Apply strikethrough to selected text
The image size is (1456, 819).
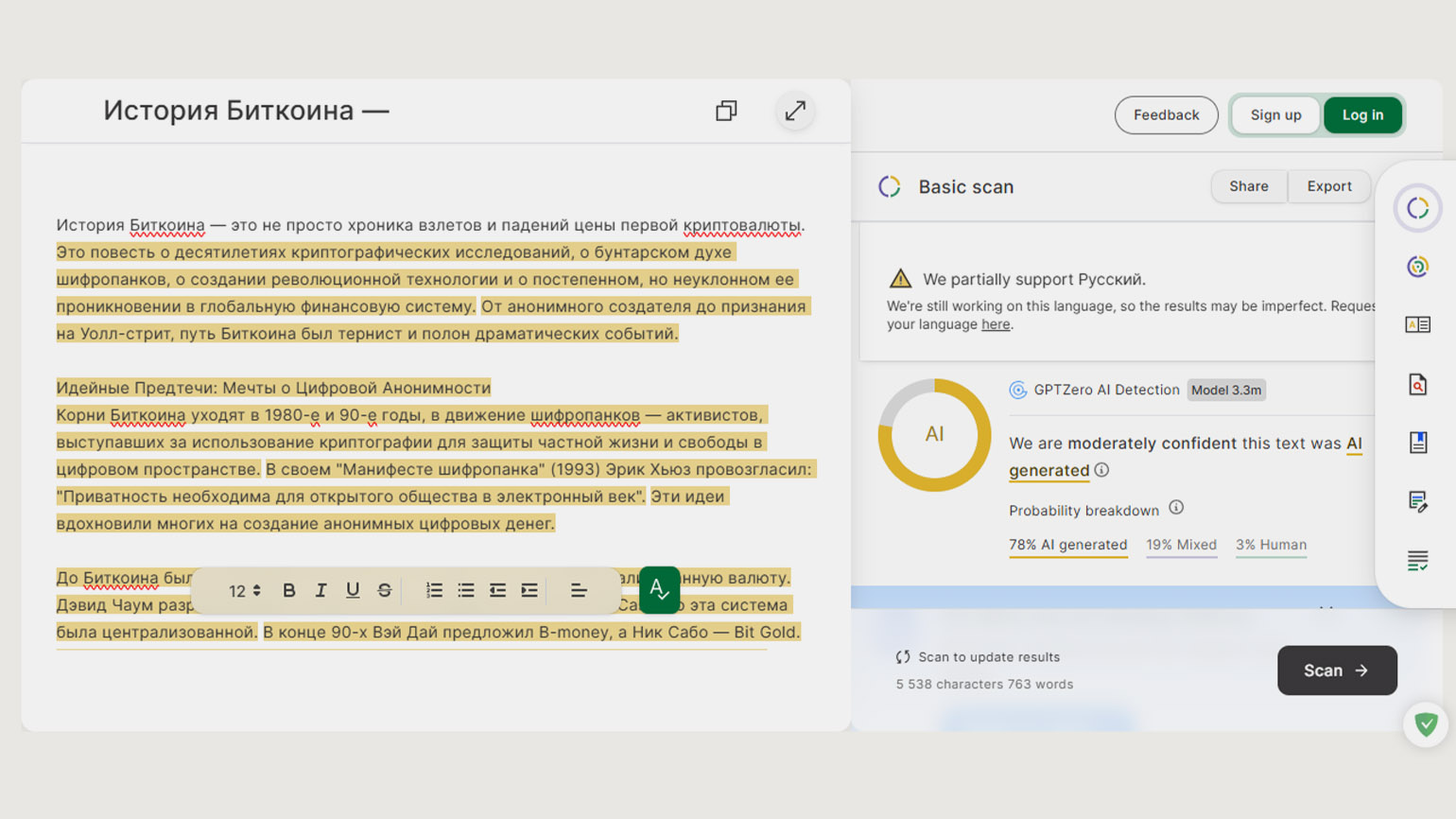point(385,590)
